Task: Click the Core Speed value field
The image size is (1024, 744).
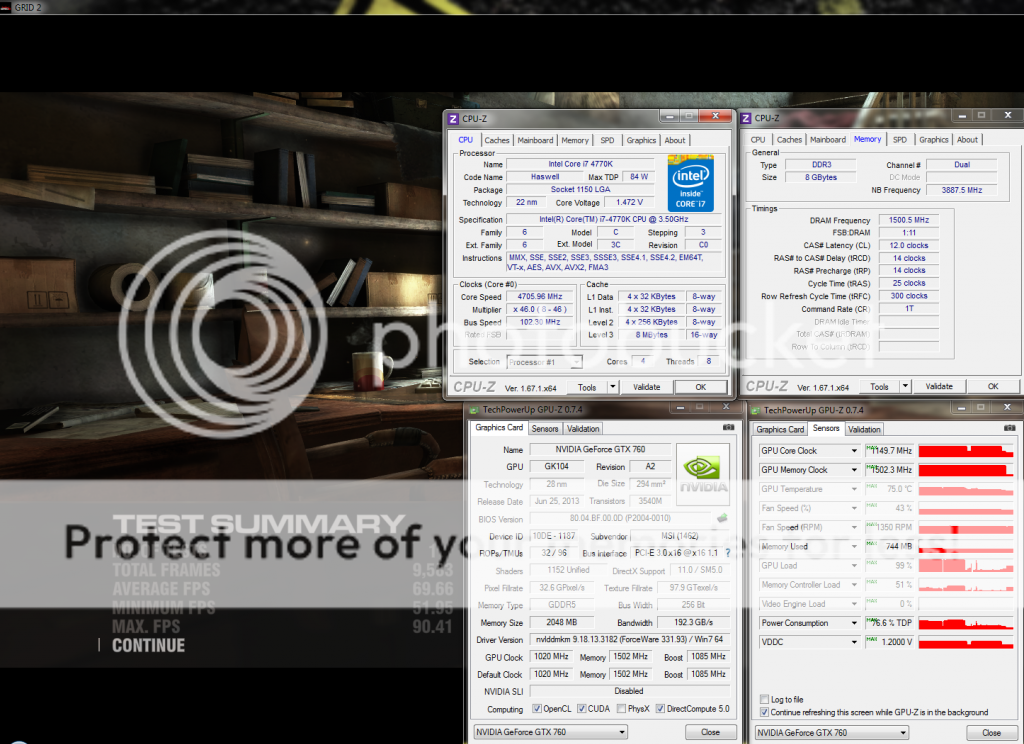Action: tap(541, 296)
